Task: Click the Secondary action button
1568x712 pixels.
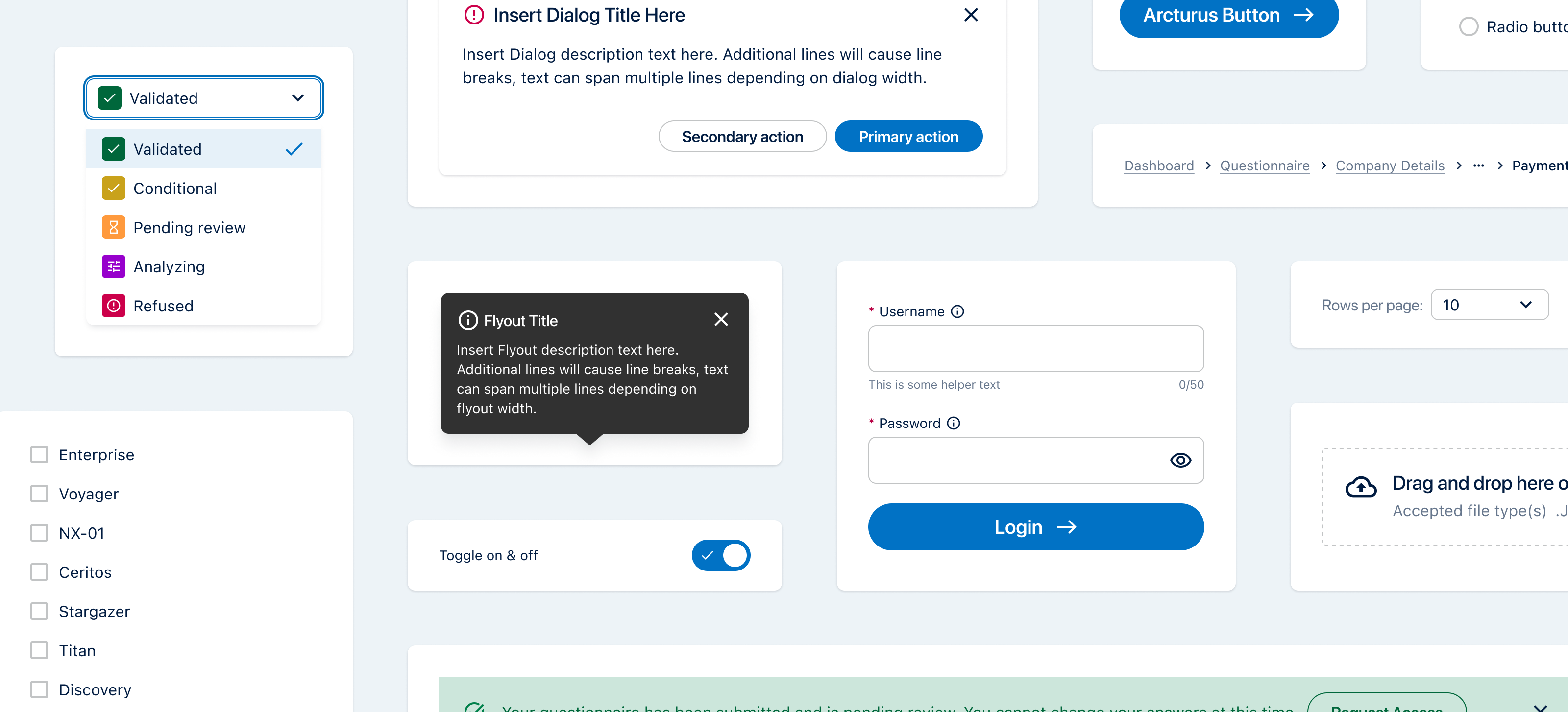Action: point(742,136)
